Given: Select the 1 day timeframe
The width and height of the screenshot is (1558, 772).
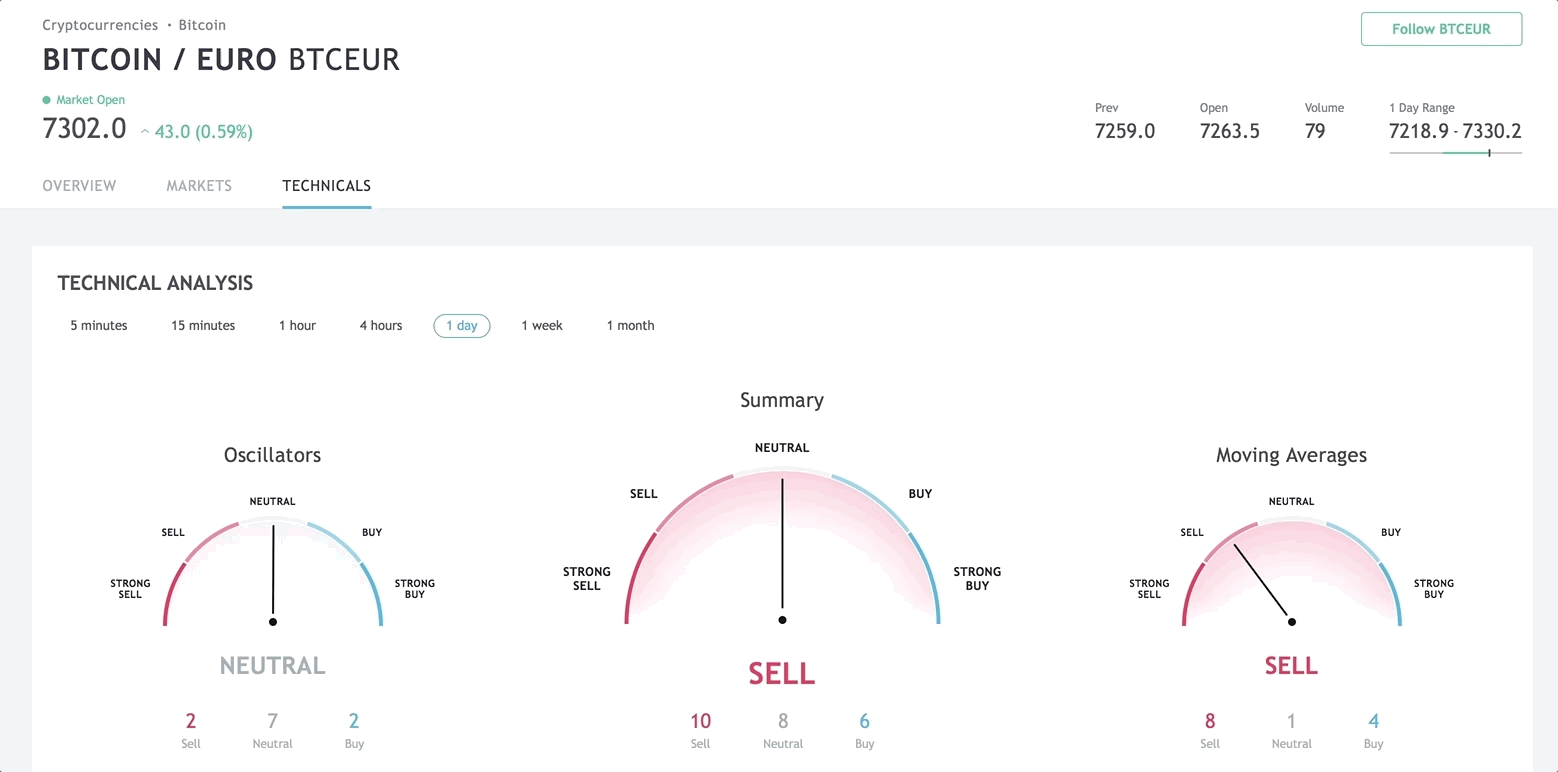Looking at the screenshot, I should [462, 326].
